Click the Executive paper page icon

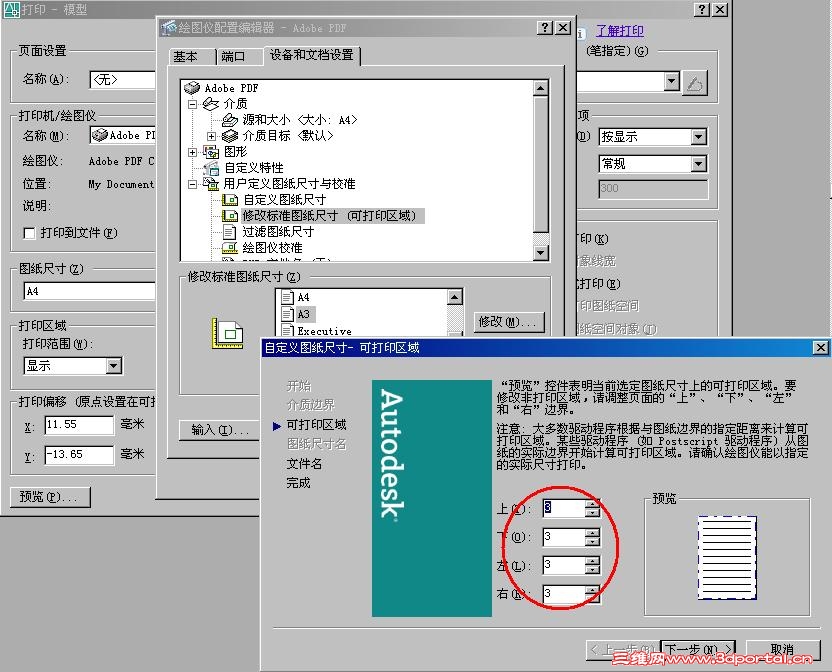pyautogui.click(x=287, y=331)
